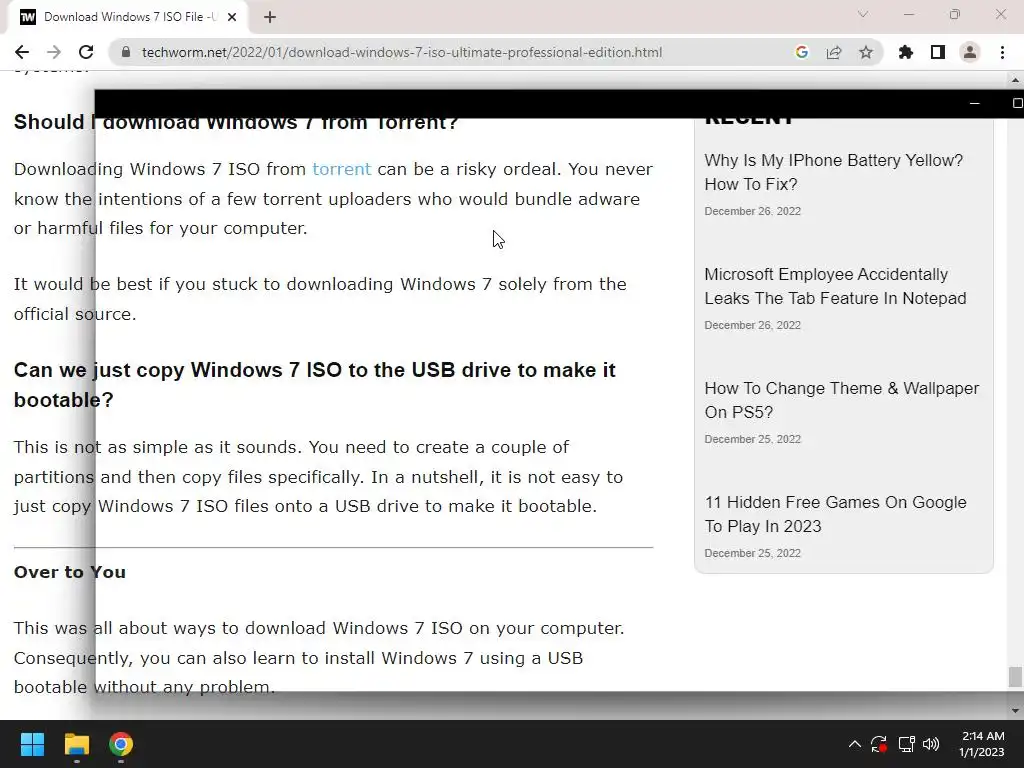Image resolution: width=1024 pixels, height=768 pixels.
Task: Open the clock showing 2:14 AM
Action: [x=982, y=744]
